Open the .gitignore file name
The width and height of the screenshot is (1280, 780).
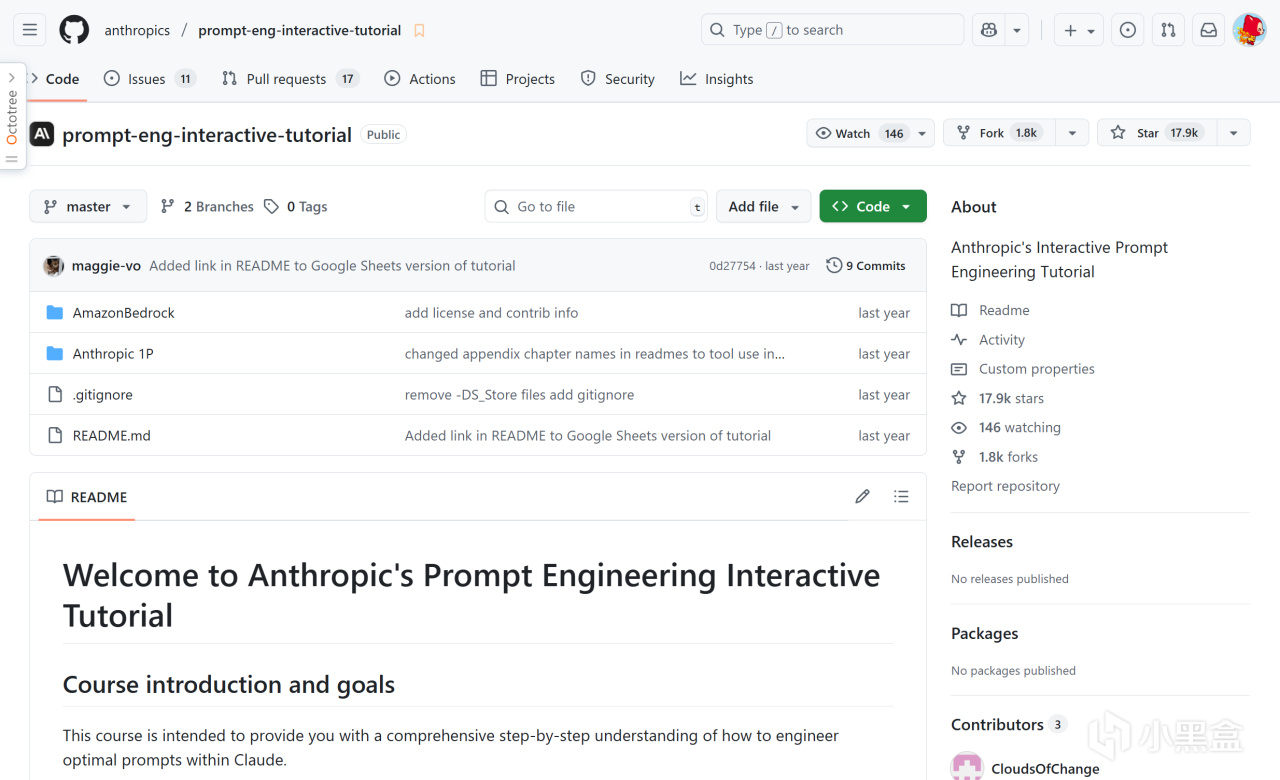coord(103,395)
